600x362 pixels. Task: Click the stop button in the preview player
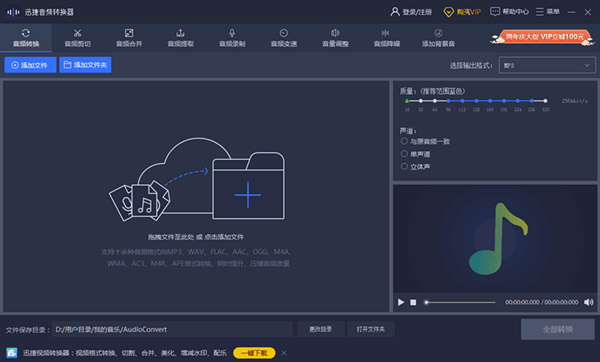tap(413, 302)
